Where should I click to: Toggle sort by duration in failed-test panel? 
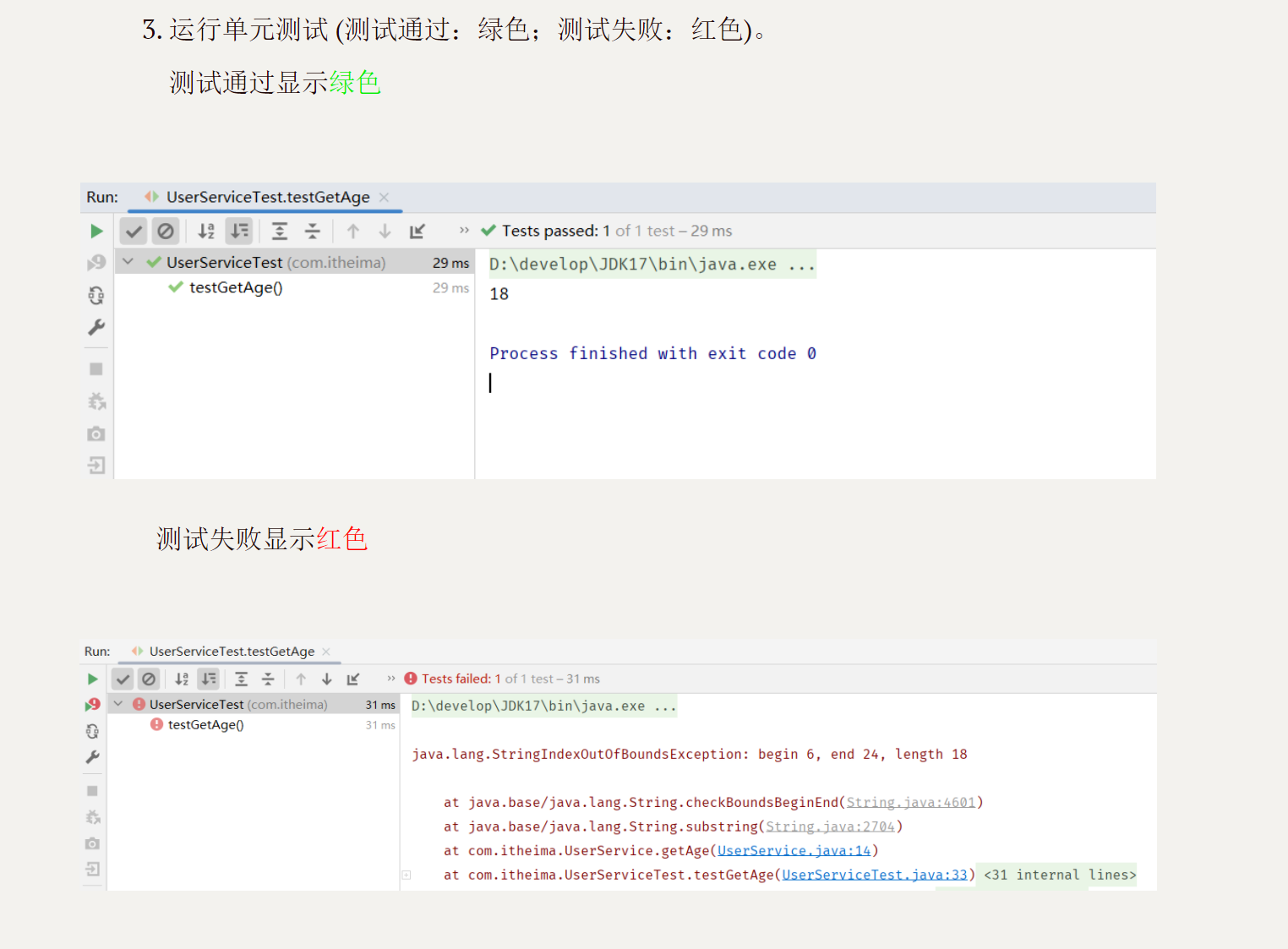[x=208, y=679]
